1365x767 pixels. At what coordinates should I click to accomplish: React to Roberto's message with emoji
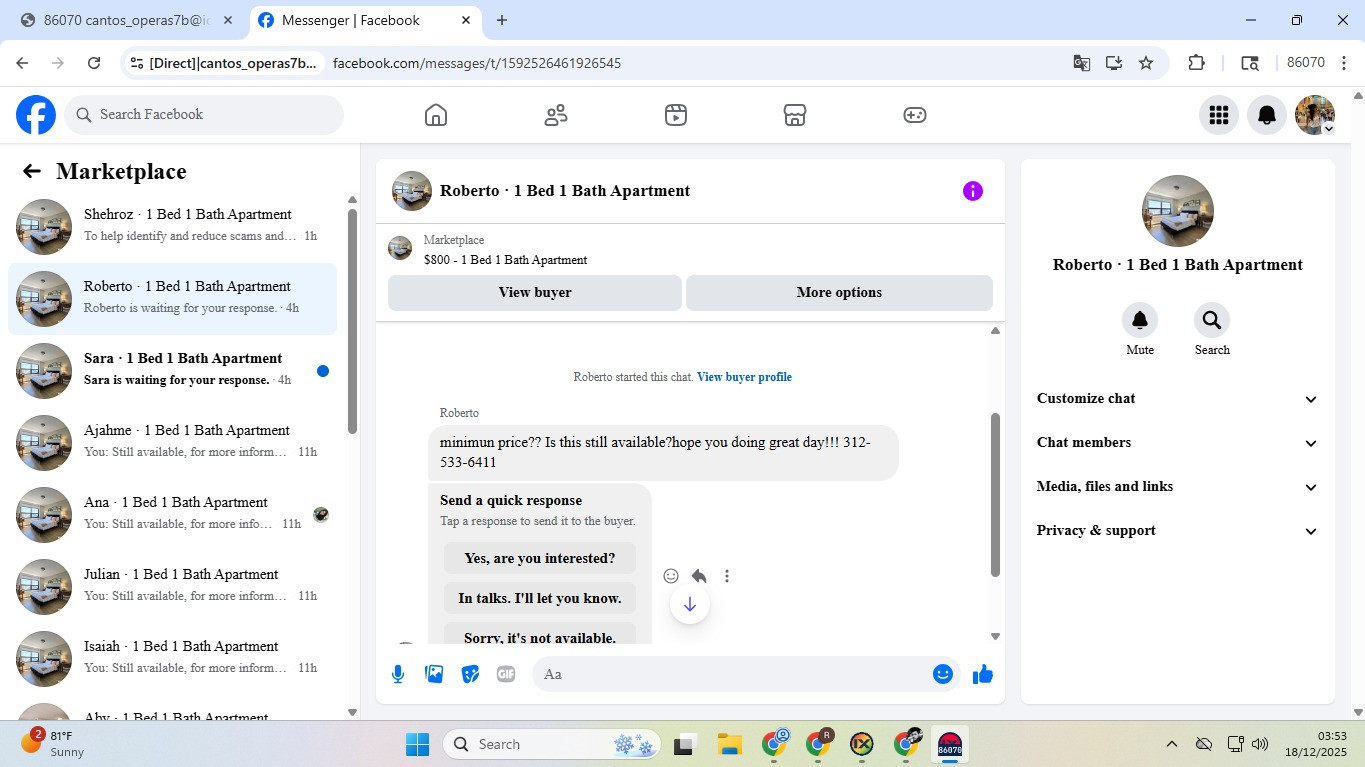[671, 576]
